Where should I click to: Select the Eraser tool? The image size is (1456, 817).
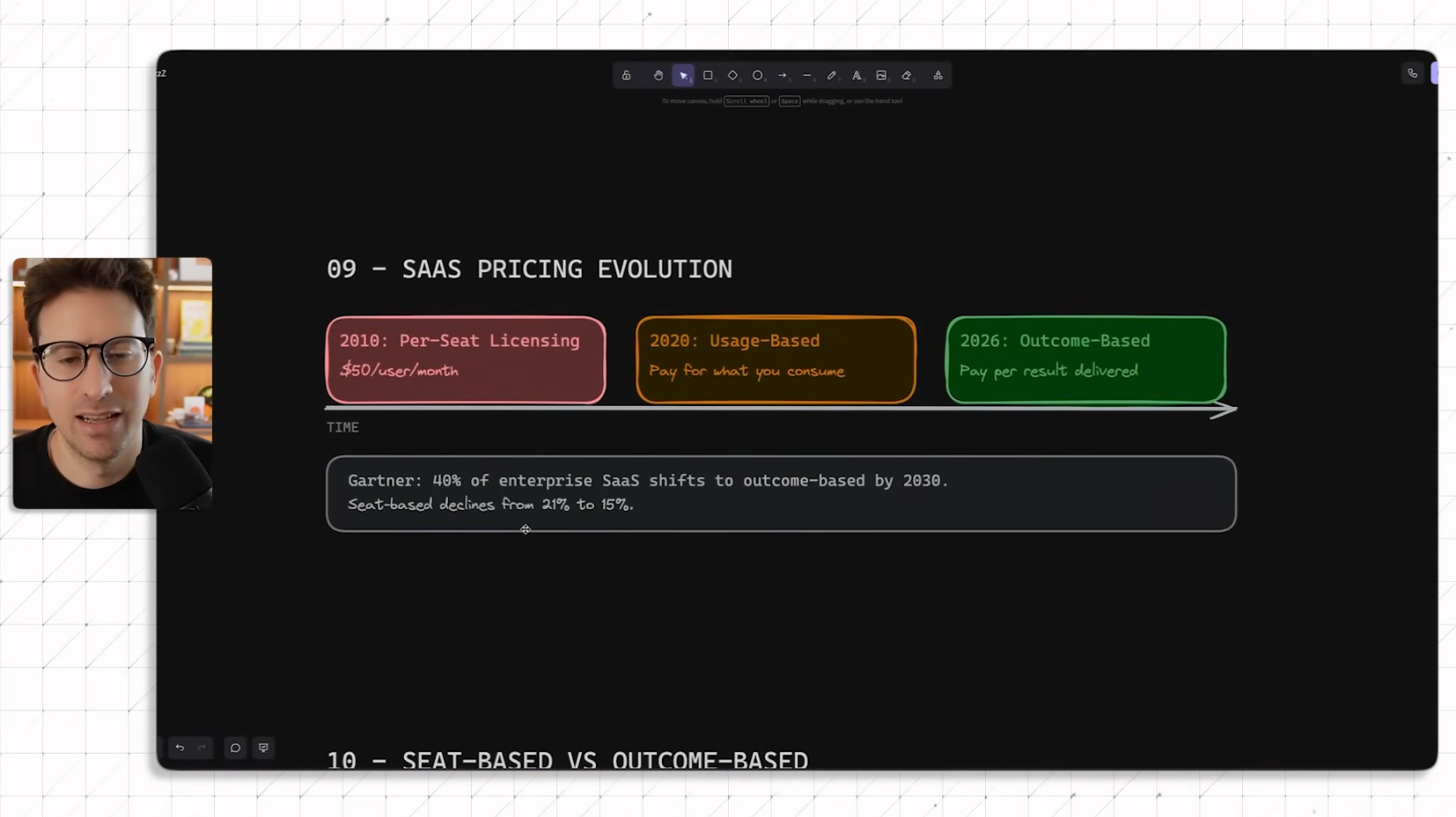[x=906, y=75]
